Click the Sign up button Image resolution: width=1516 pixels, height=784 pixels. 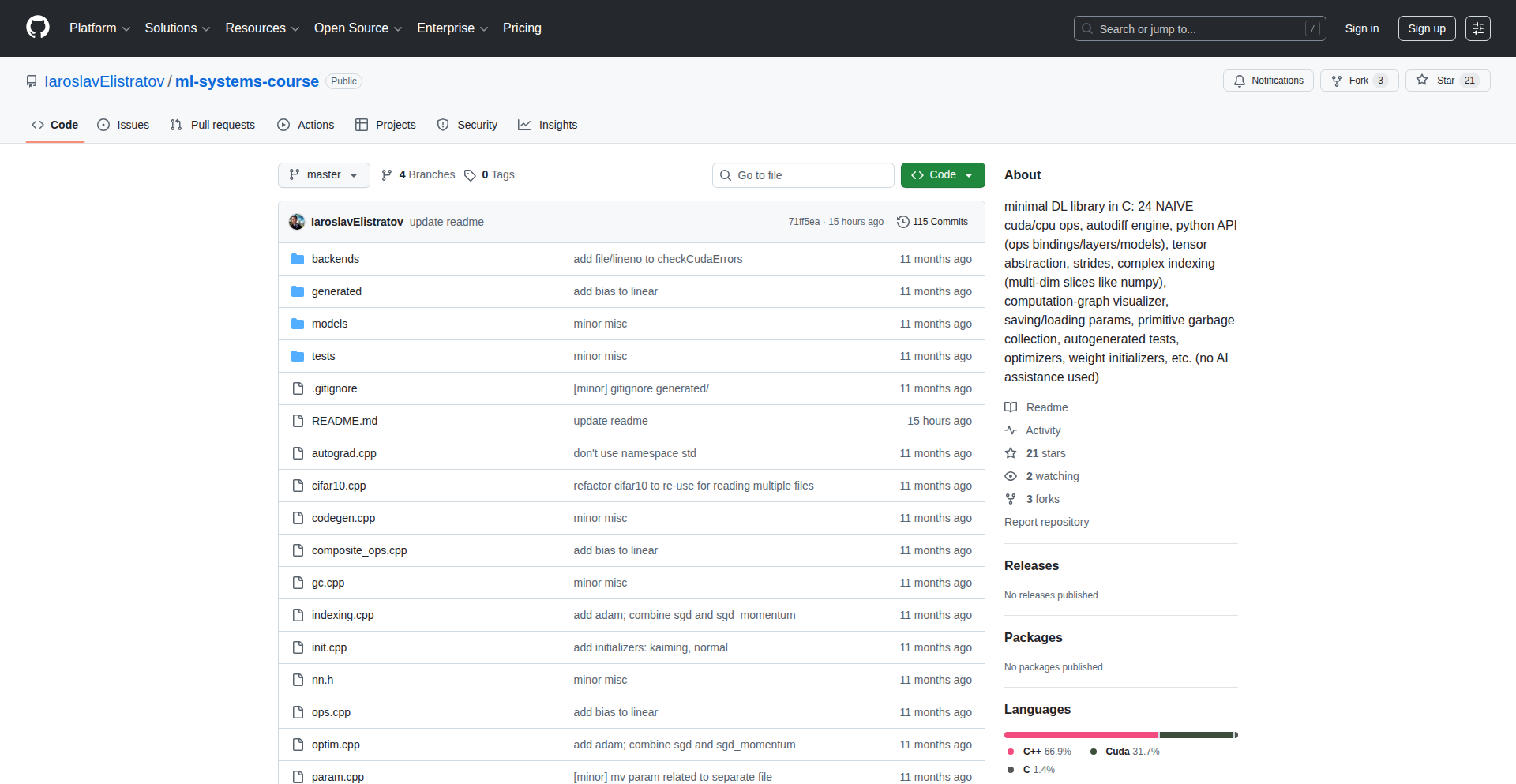click(1426, 28)
